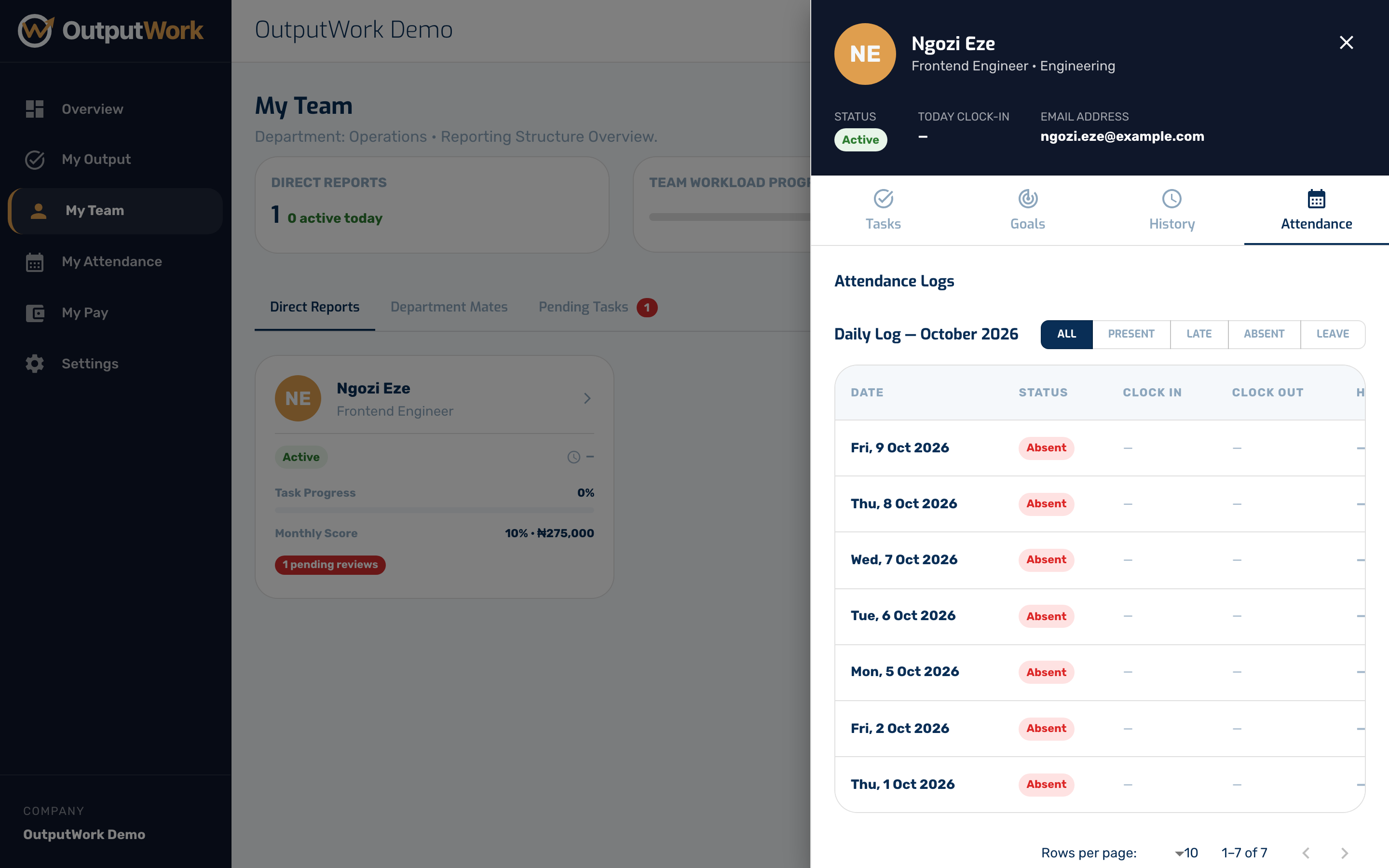Viewport: 1389px width, 868px height.
Task: Go to next page of attendance logs
Action: coord(1344,853)
